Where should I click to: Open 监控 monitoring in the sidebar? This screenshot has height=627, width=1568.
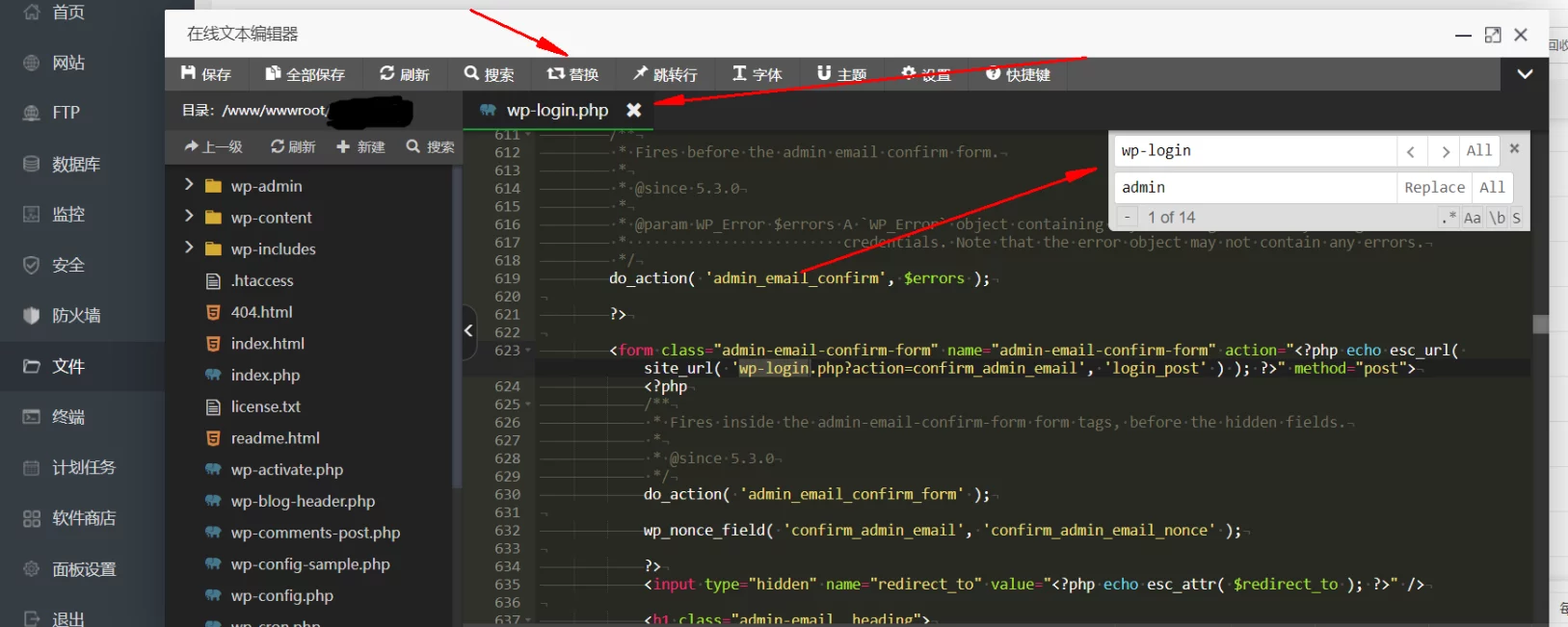(x=67, y=214)
